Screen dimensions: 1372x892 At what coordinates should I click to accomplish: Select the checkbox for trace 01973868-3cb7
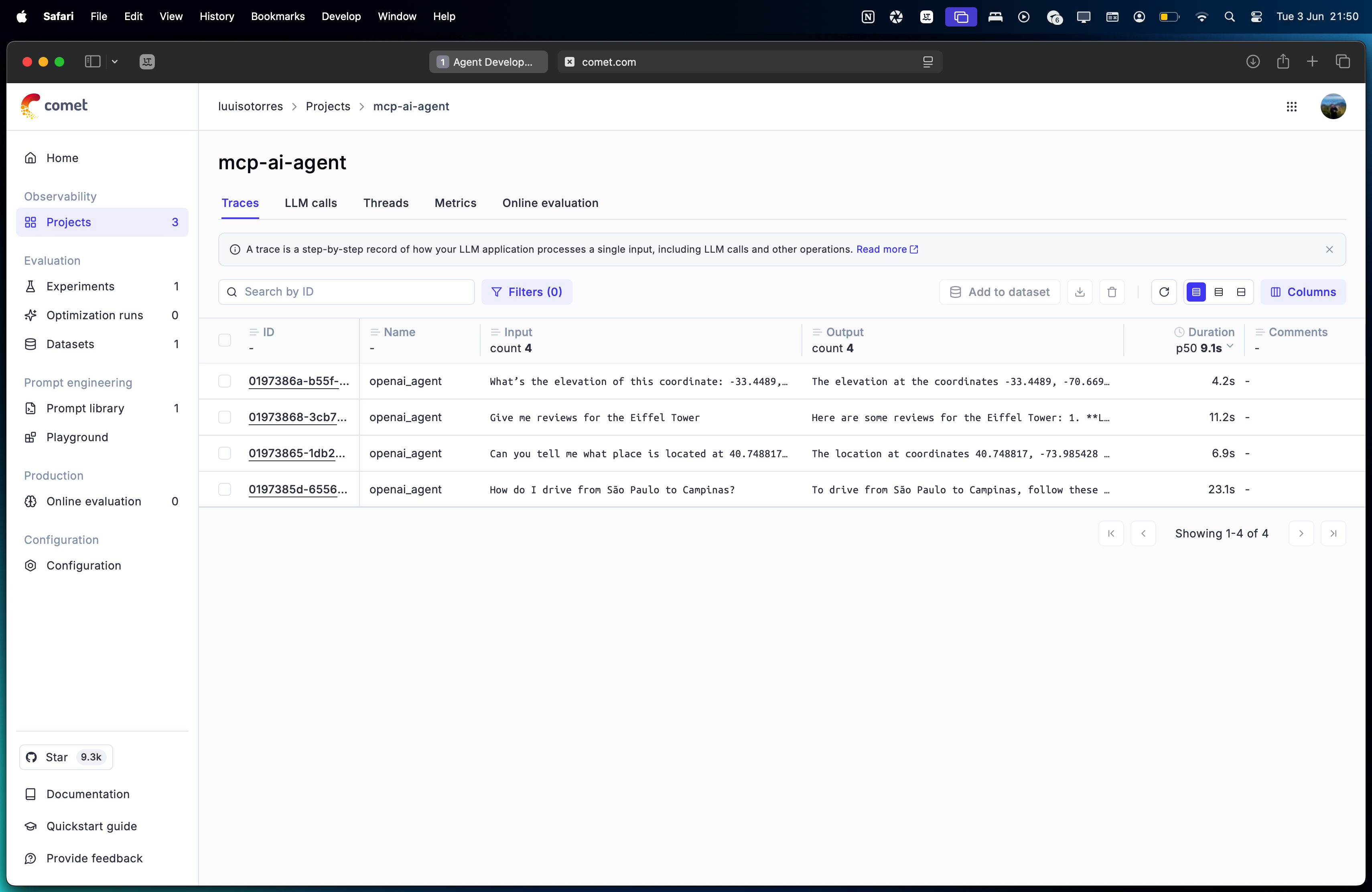pyautogui.click(x=225, y=417)
